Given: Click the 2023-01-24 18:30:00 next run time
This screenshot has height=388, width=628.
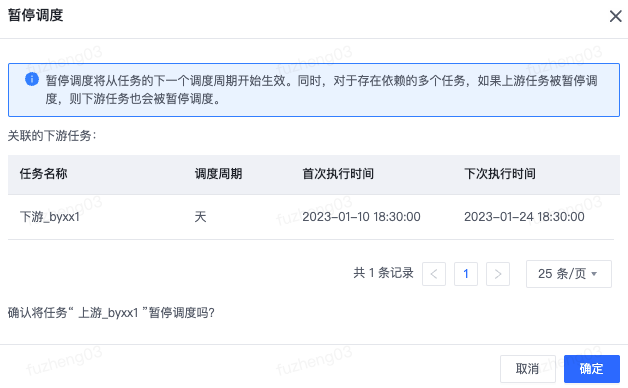Looking at the screenshot, I should (x=524, y=217).
